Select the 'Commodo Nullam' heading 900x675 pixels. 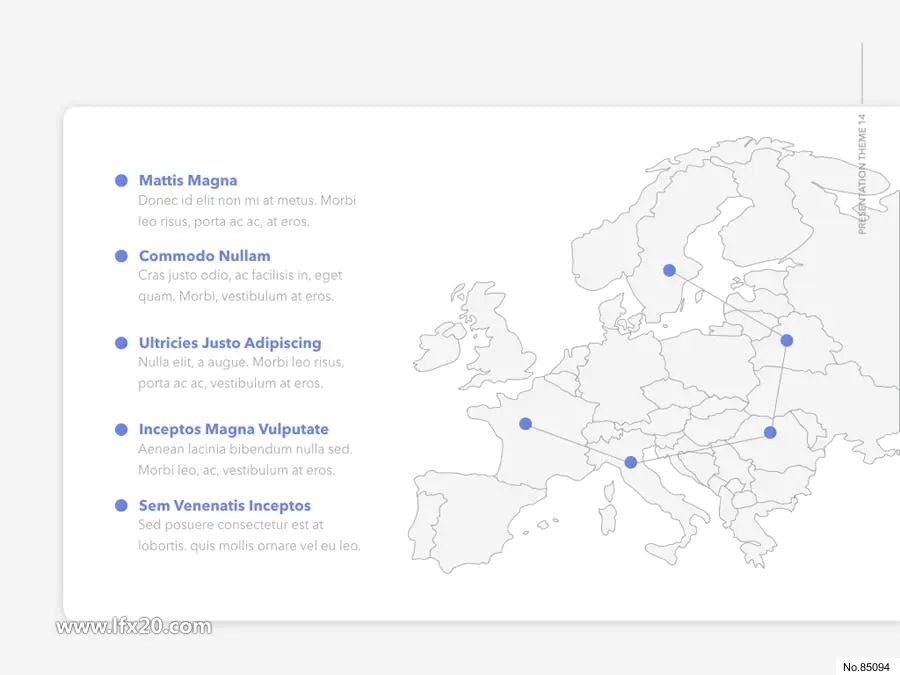204,256
